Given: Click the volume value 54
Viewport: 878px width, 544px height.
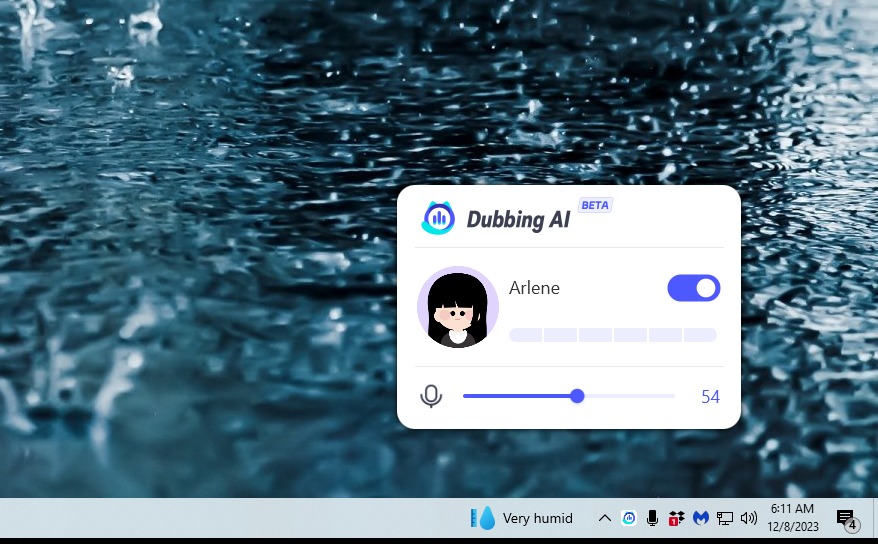Looking at the screenshot, I should pyautogui.click(x=710, y=397).
